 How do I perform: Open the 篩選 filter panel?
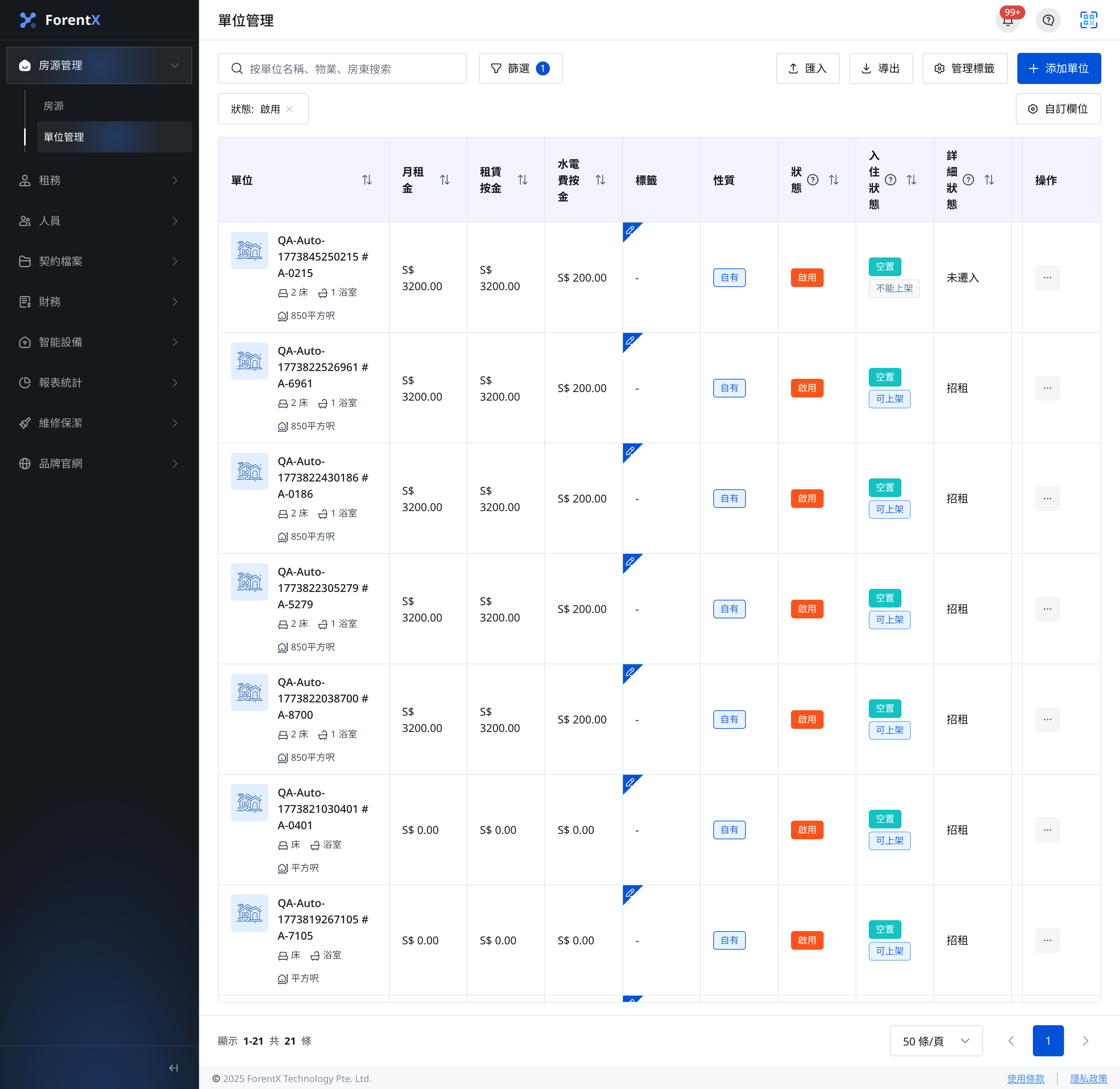[x=521, y=68]
